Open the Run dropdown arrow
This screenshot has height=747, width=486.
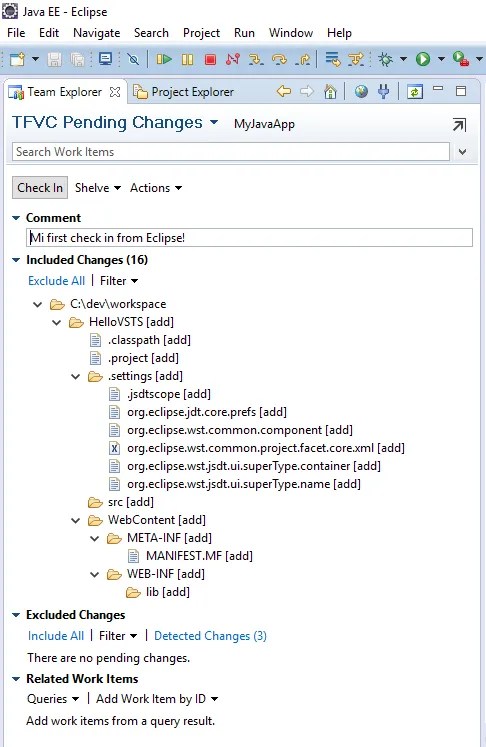click(x=441, y=59)
